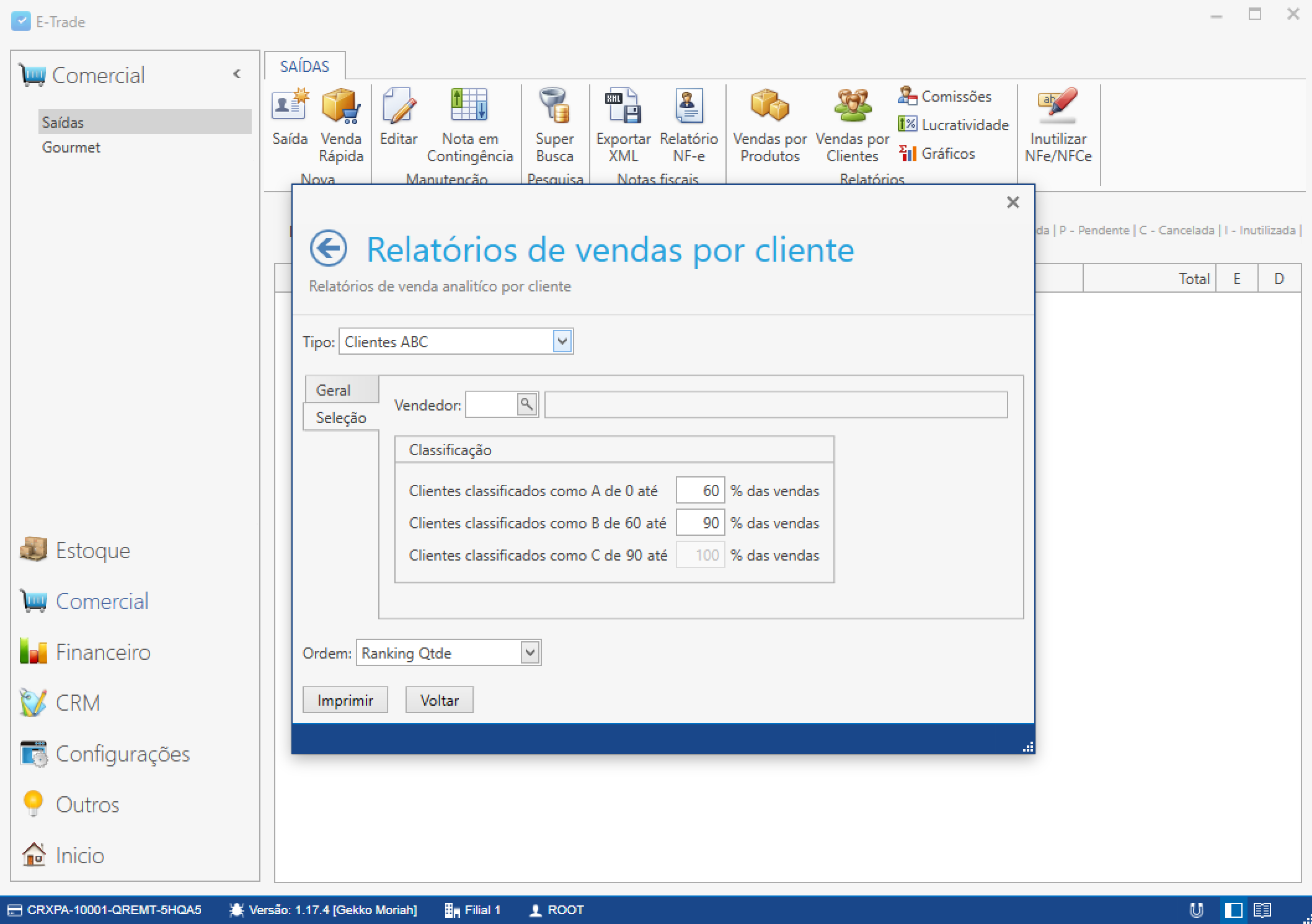Image resolution: width=1312 pixels, height=924 pixels.
Task: Open the Ordem dropdown showing Ranking Qtde
Action: click(x=530, y=652)
